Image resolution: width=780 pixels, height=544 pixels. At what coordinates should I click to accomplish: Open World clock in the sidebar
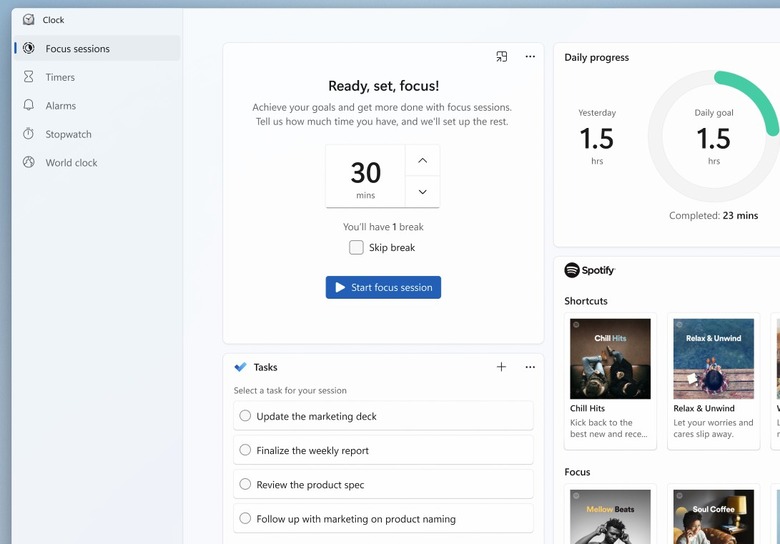[x=71, y=162]
